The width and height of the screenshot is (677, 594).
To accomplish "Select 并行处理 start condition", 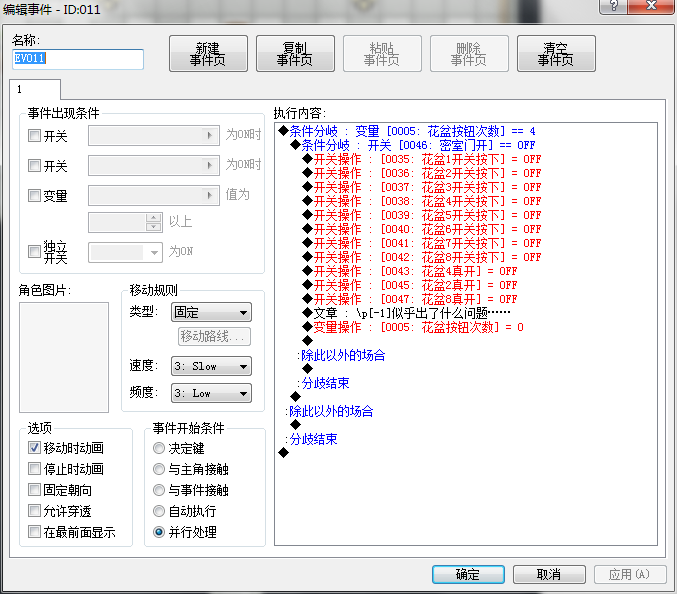I will tap(159, 532).
